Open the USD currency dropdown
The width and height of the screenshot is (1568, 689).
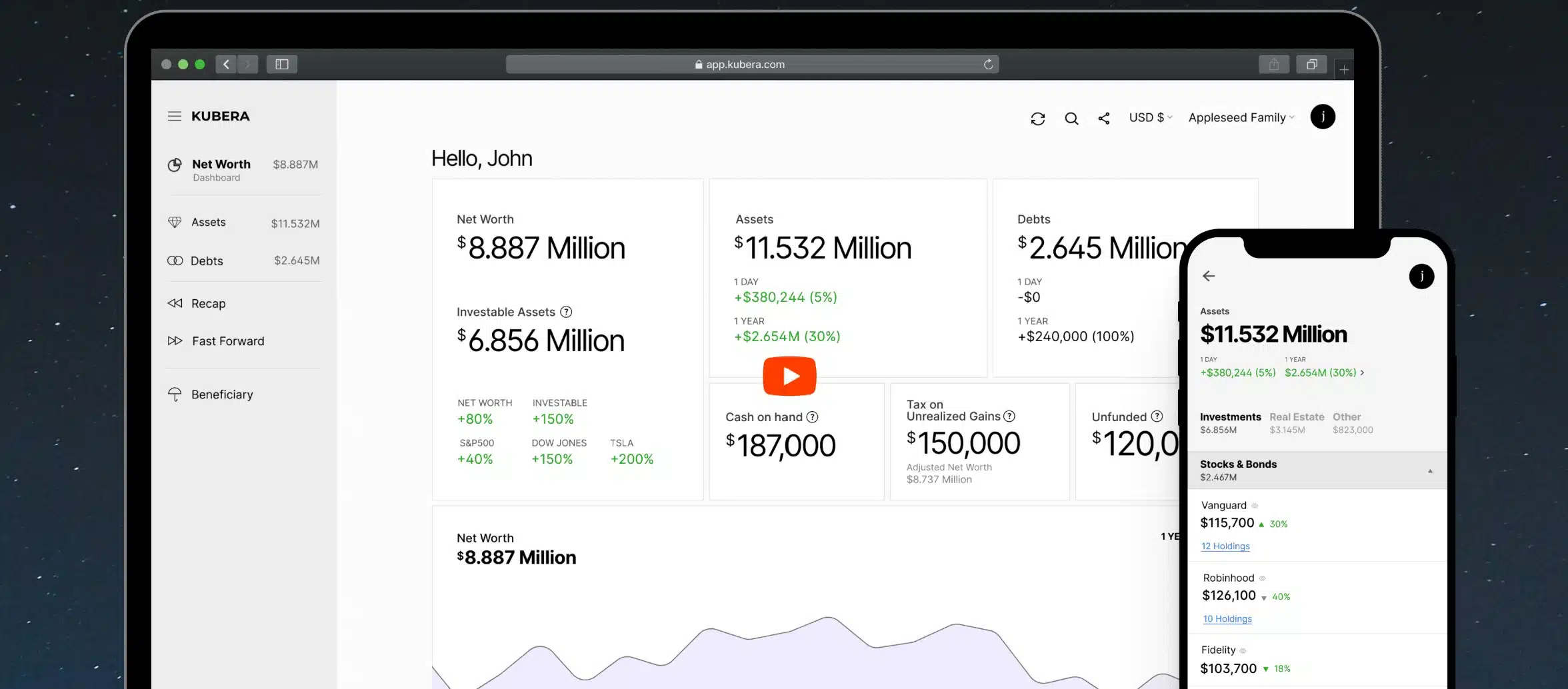point(1150,117)
